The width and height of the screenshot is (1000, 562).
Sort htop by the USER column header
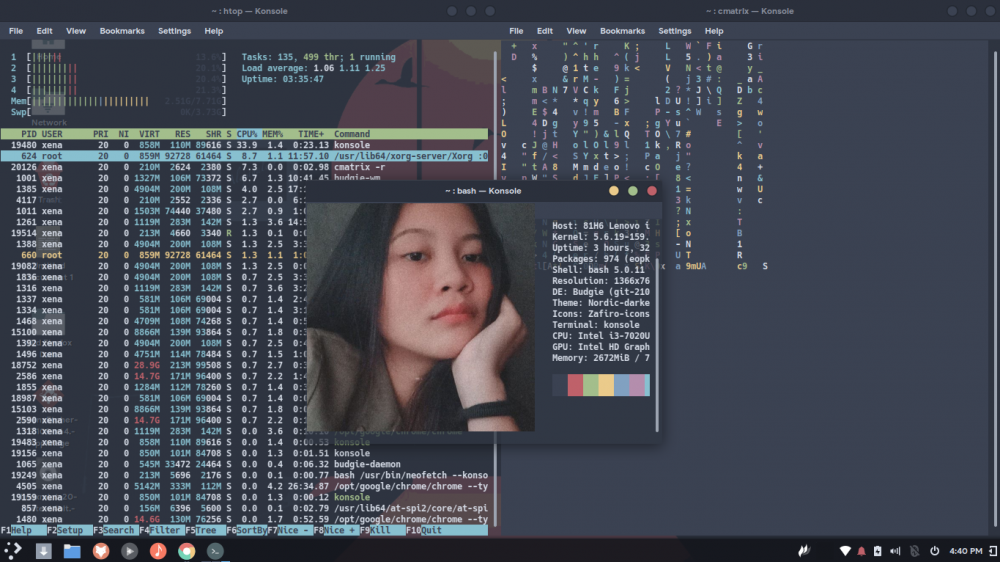(x=52, y=134)
